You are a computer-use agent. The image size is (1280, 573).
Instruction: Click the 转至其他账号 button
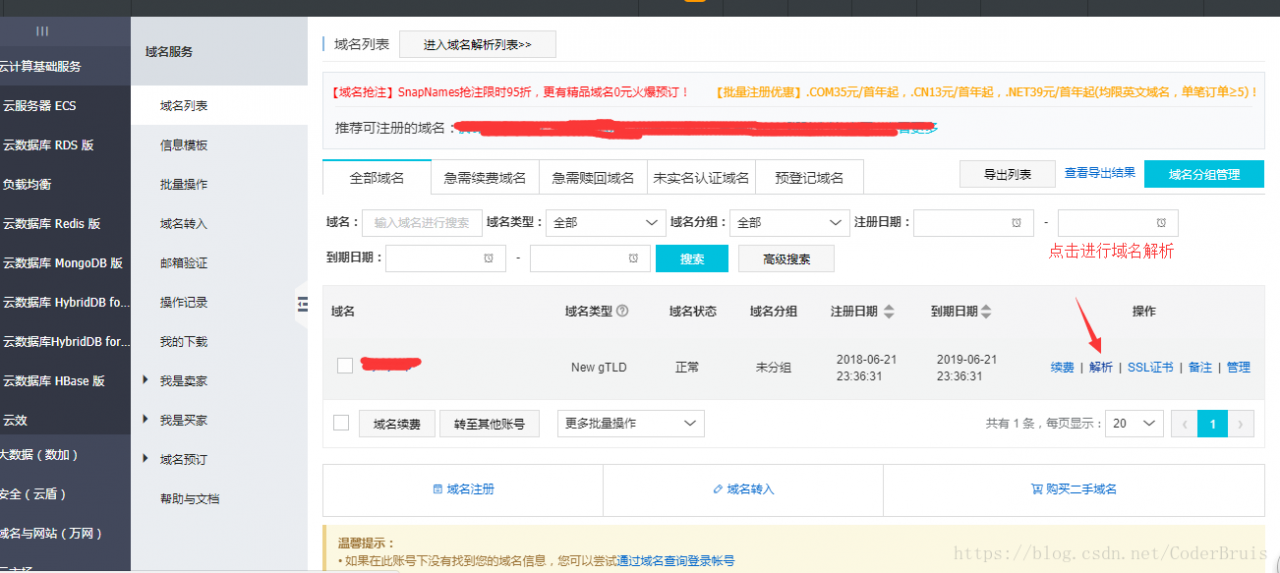pyautogui.click(x=490, y=424)
